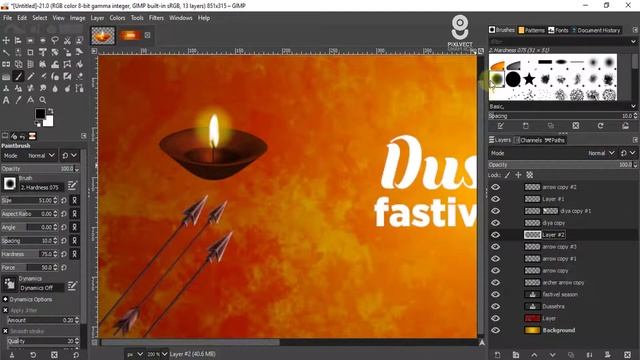The image size is (640, 360).
Task: Select the Crop tool
Action: [30, 52]
